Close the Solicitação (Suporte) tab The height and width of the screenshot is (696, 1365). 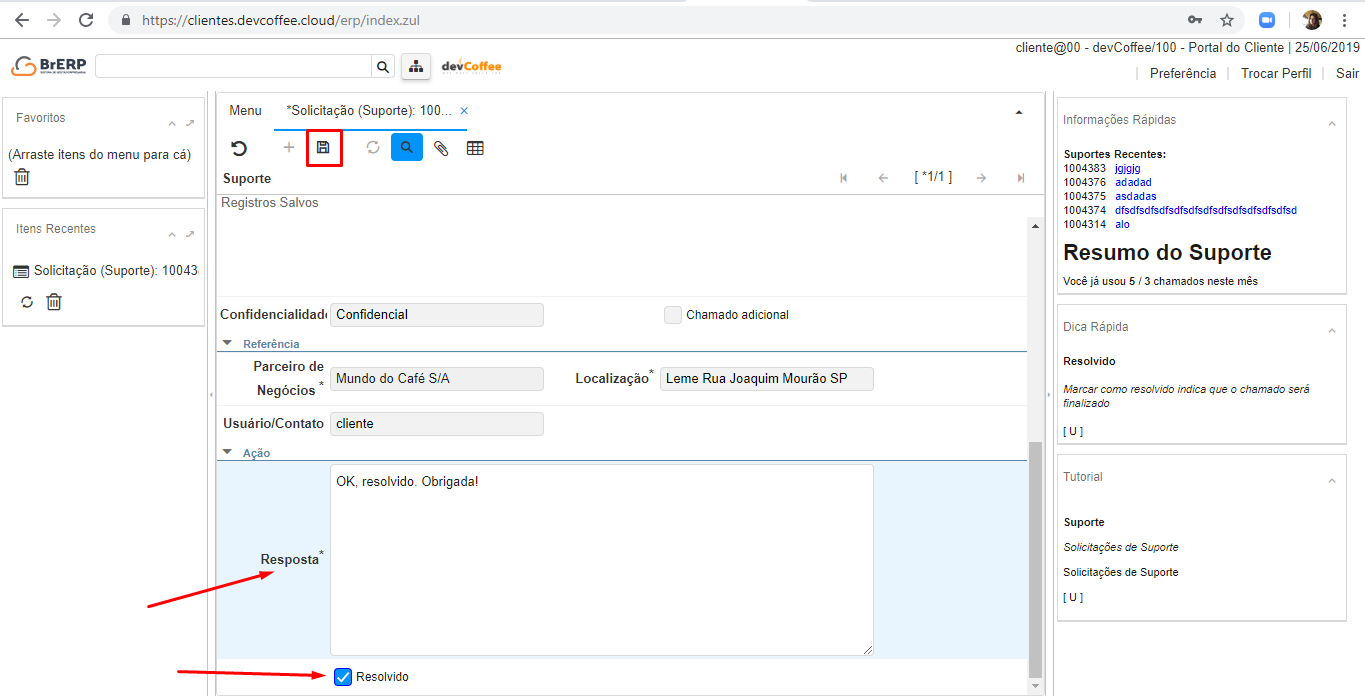(x=464, y=111)
